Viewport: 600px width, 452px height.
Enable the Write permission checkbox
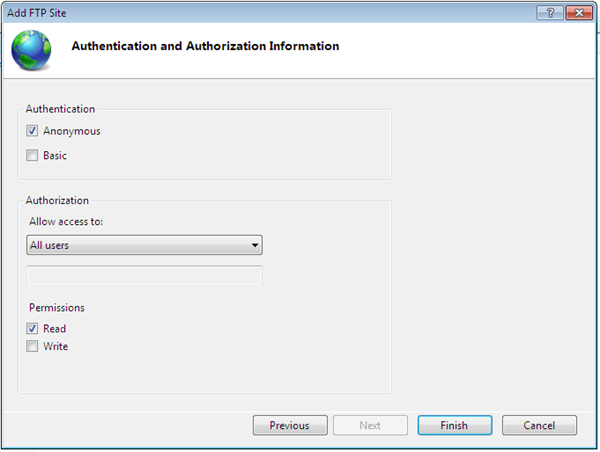tap(33, 347)
